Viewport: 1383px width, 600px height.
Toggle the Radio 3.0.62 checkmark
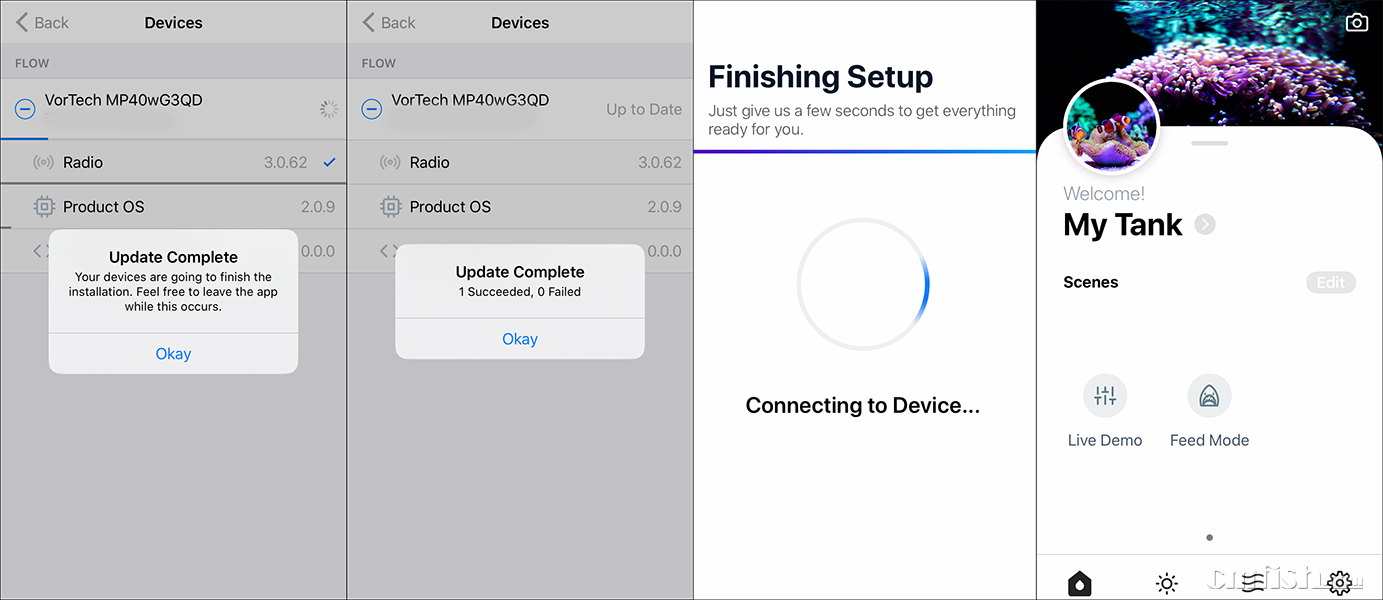pos(330,162)
